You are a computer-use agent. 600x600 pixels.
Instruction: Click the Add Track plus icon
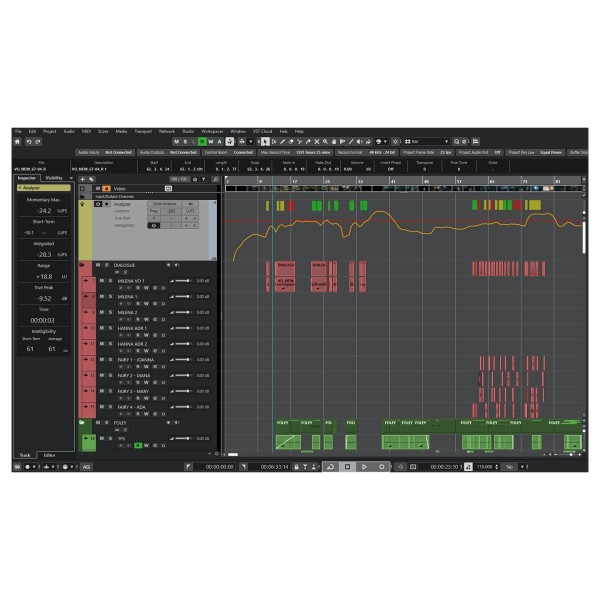point(82,179)
